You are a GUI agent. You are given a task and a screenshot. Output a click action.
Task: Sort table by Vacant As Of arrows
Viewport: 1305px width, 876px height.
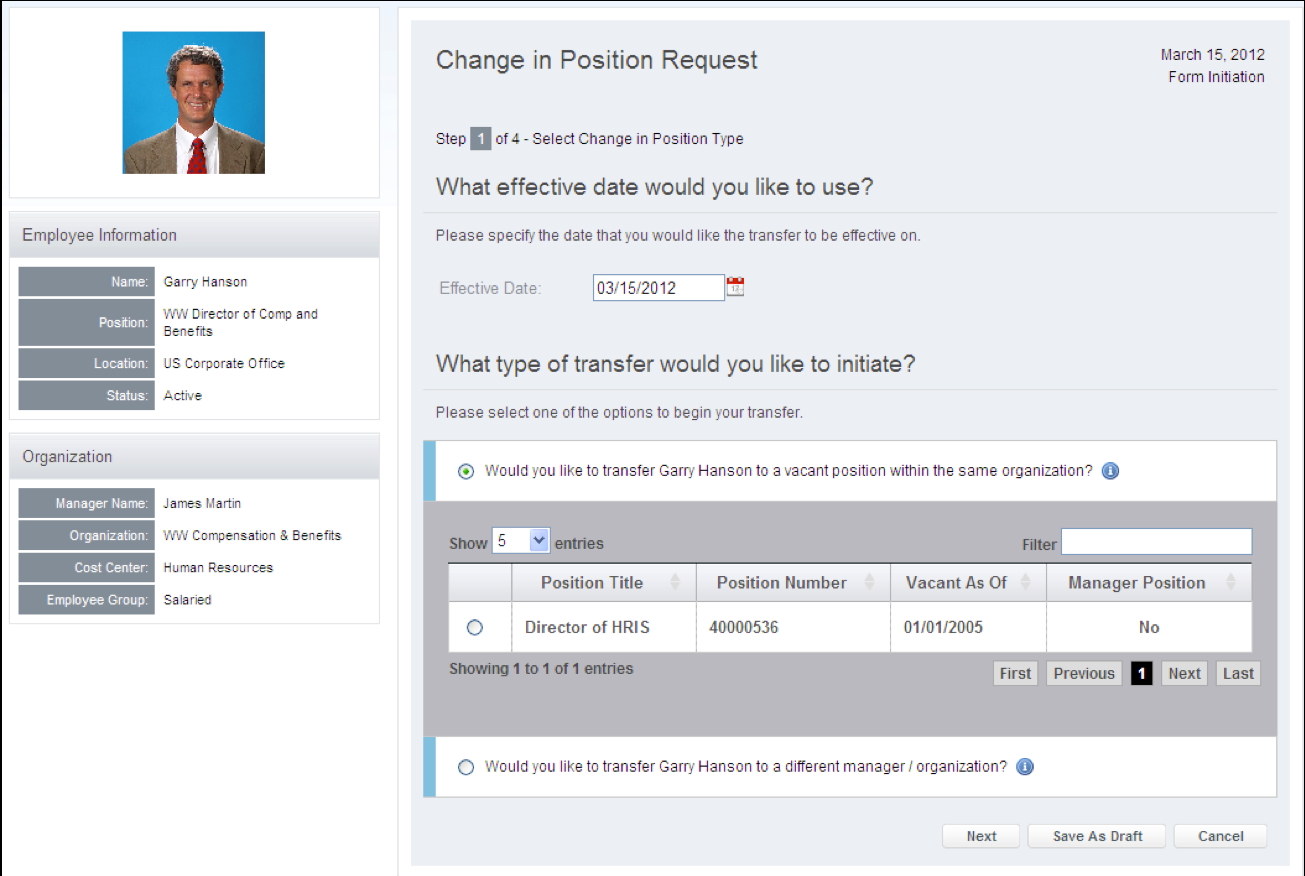(1026, 583)
